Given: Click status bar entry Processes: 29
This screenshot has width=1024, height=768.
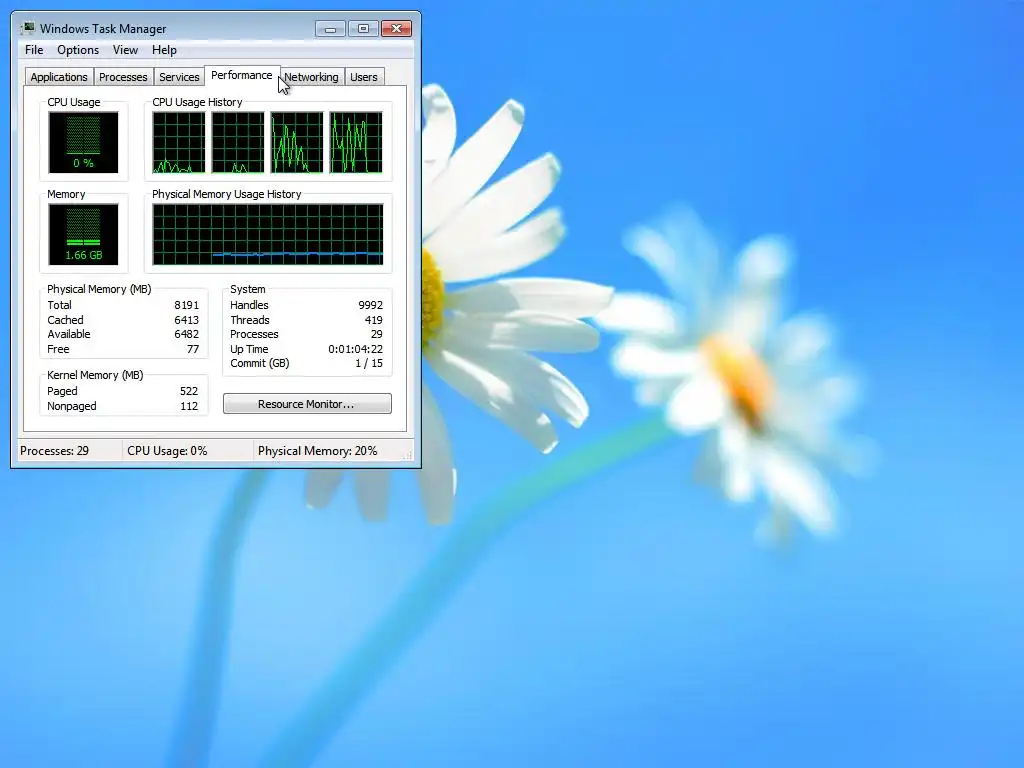Looking at the screenshot, I should click(x=54, y=451).
